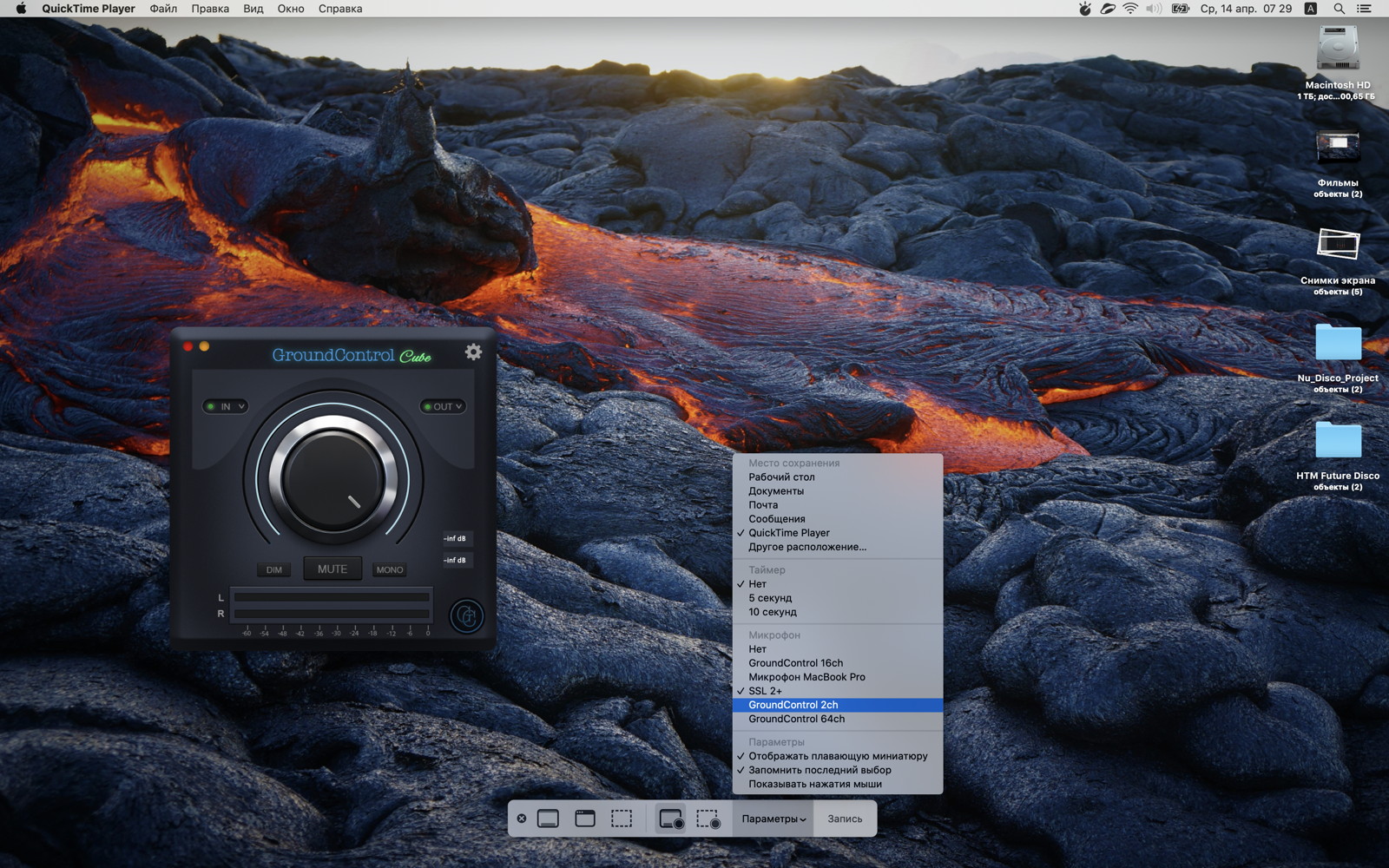
Task: Choose Capture Selected Portion (dashed box)
Action: click(x=622, y=819)
